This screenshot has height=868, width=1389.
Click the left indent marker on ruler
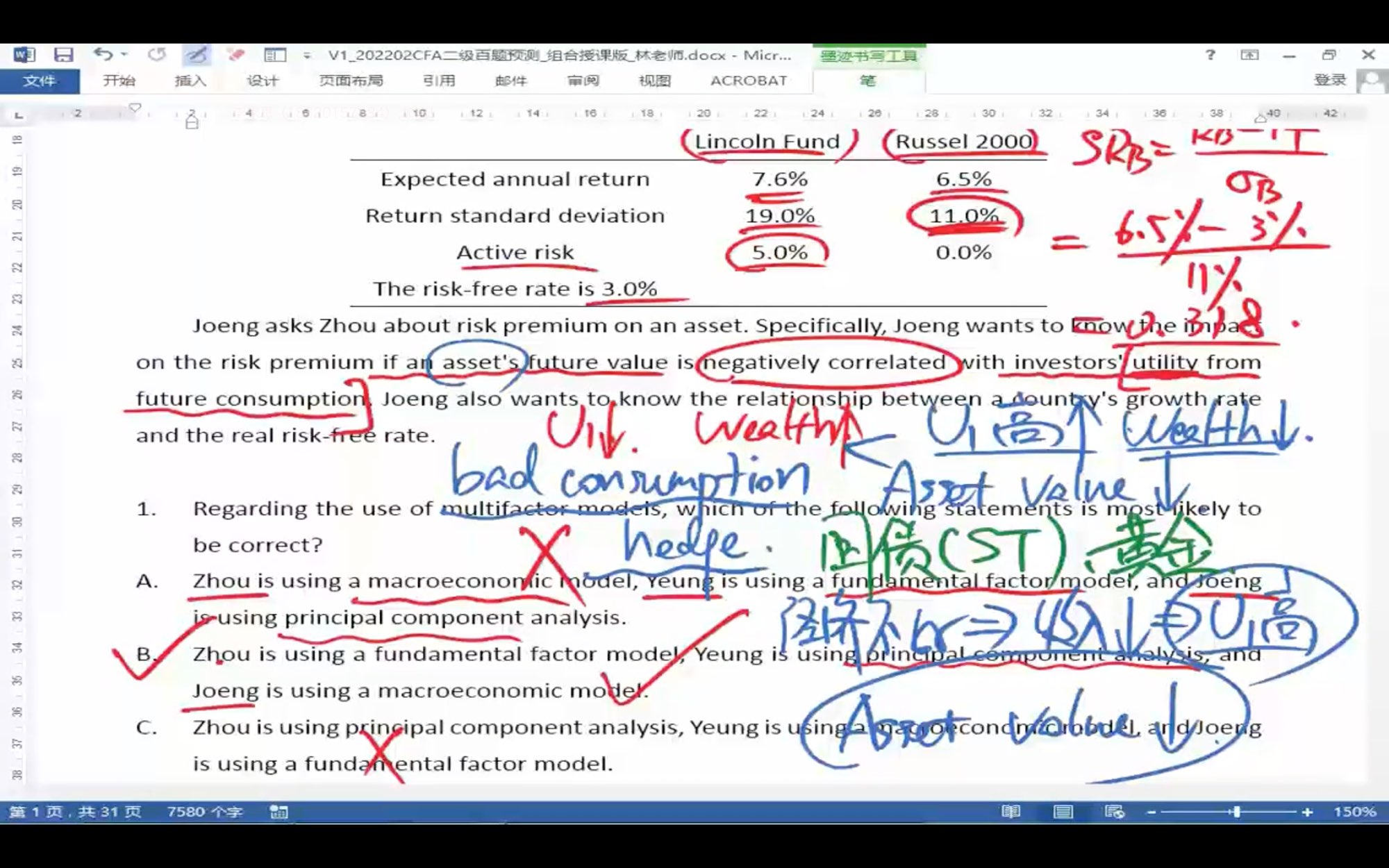[192, 122]
